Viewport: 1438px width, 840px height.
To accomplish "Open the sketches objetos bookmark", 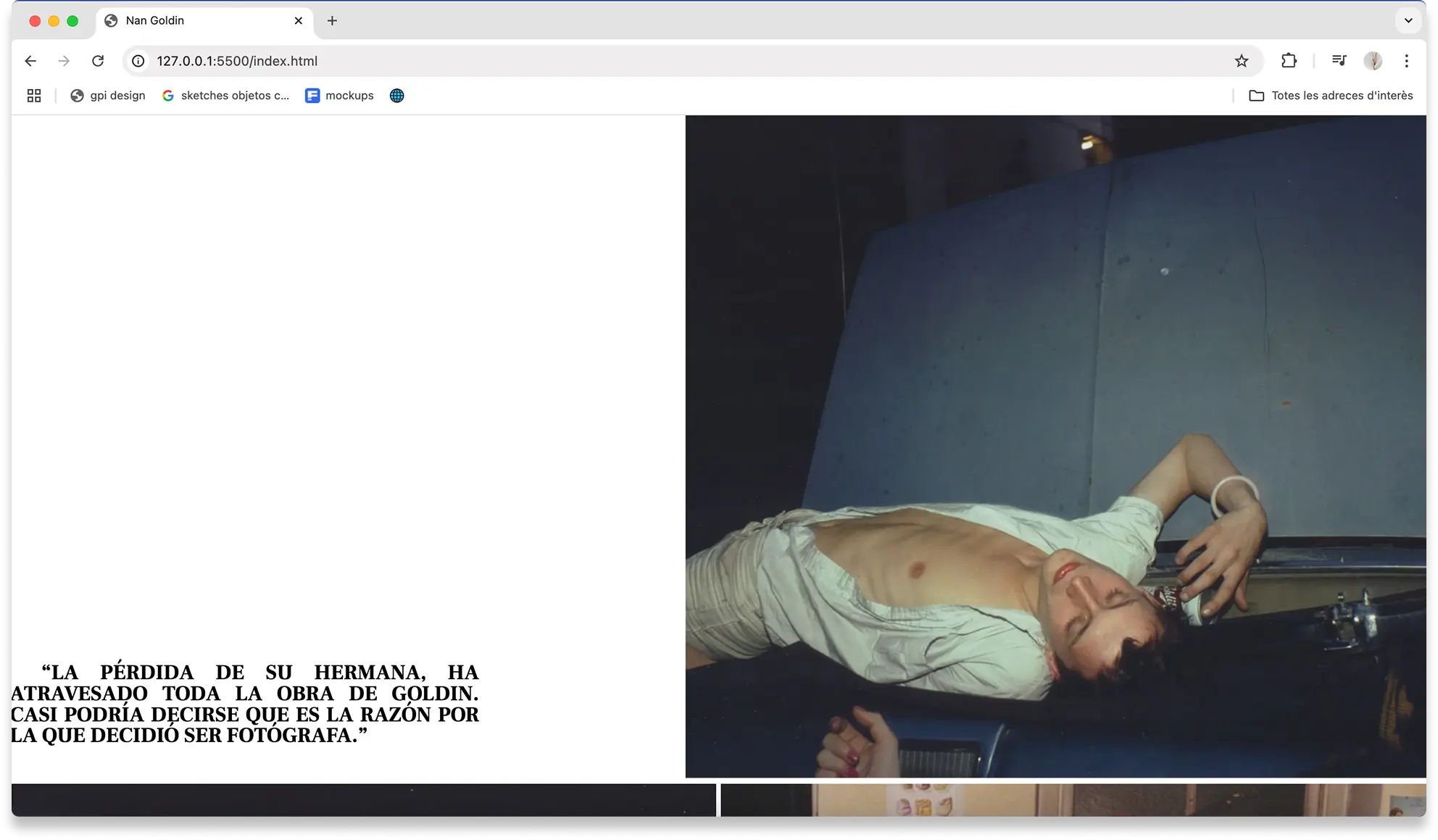I will click(x=225, y=96).
